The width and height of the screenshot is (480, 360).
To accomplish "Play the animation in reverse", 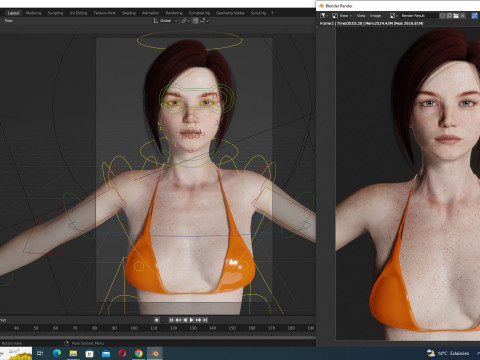I will [185, 320].
